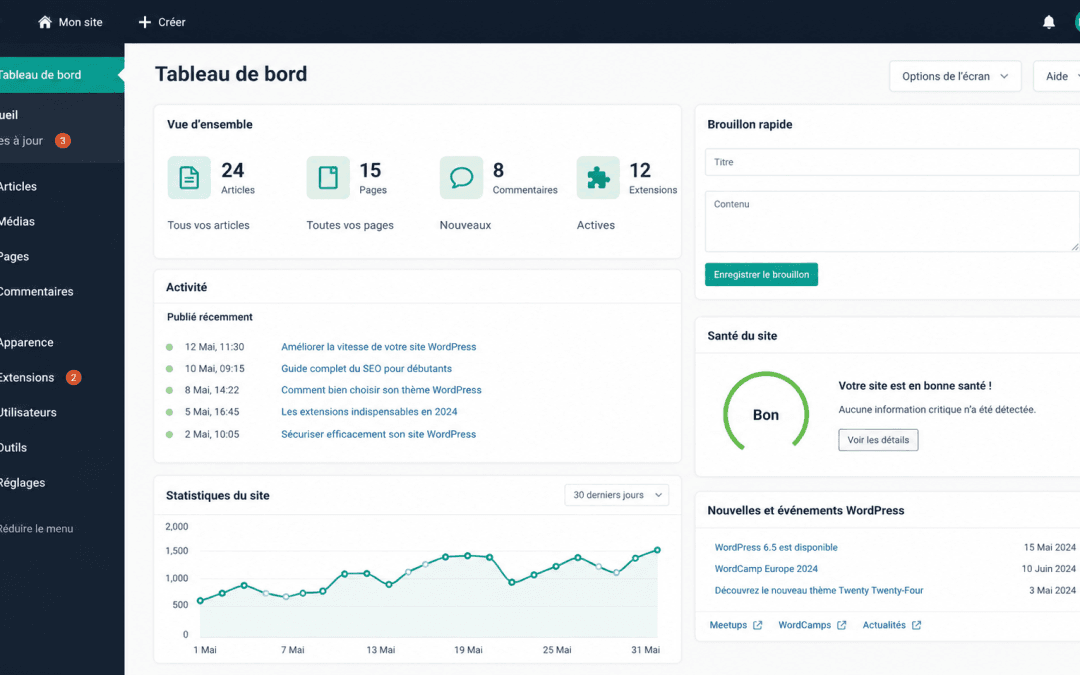Click the '2 Mai, 10:05' date text

(211, 435)
